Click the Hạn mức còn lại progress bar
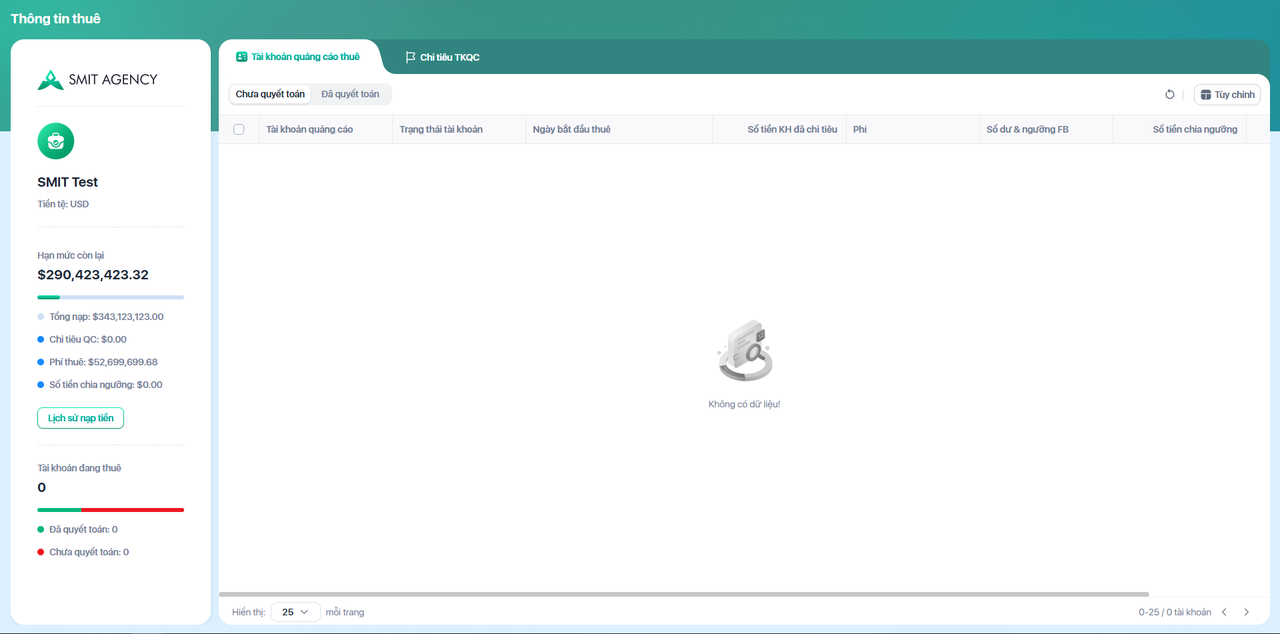Screen dimensions: 1280x634 (110, 297)
